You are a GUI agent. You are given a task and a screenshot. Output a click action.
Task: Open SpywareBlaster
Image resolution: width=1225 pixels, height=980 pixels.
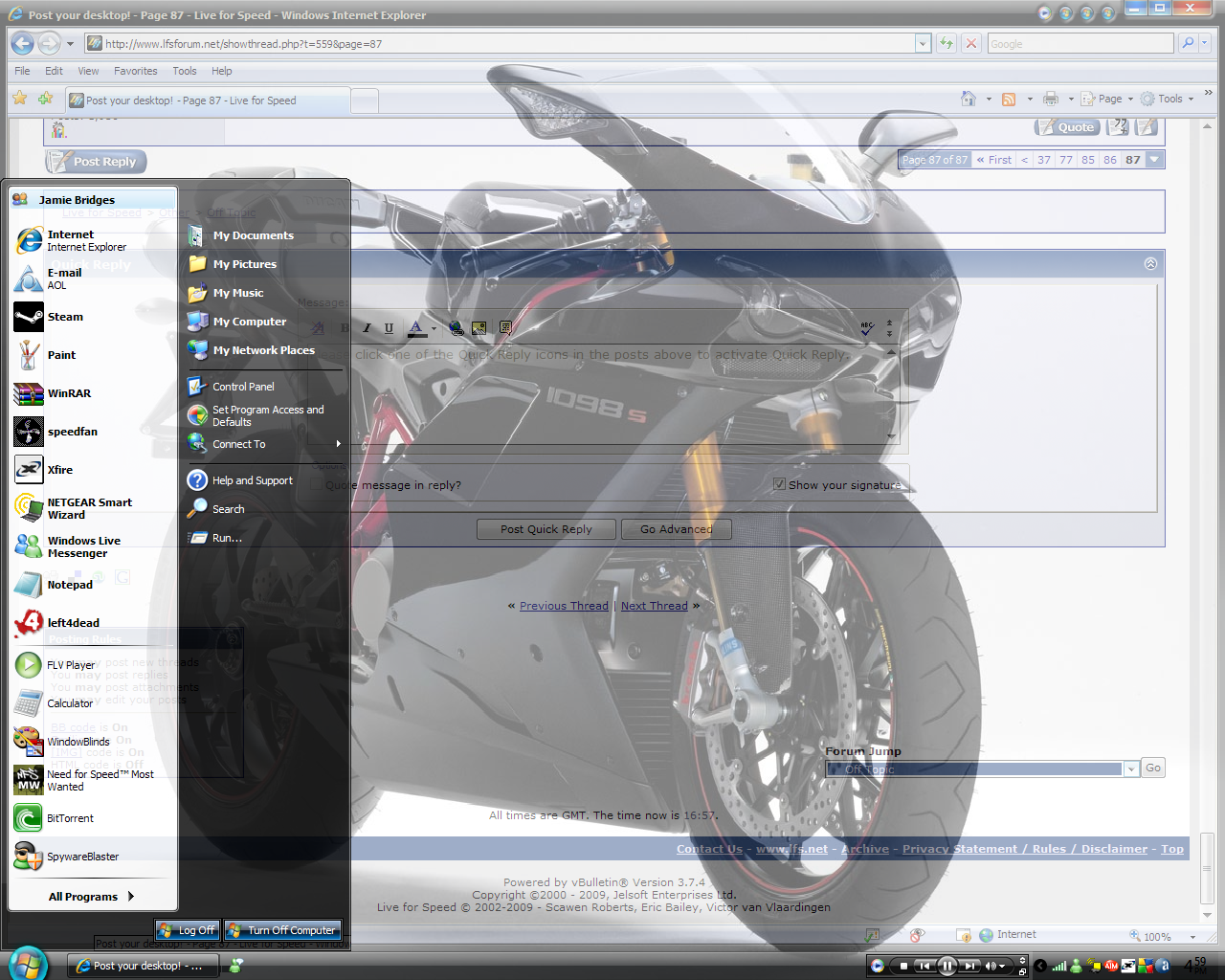tap(93, 857)
